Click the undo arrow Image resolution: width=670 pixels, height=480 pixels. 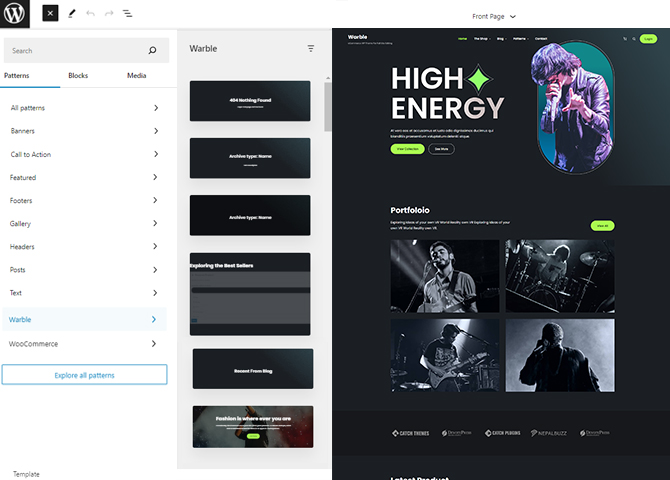pos(91,14)
